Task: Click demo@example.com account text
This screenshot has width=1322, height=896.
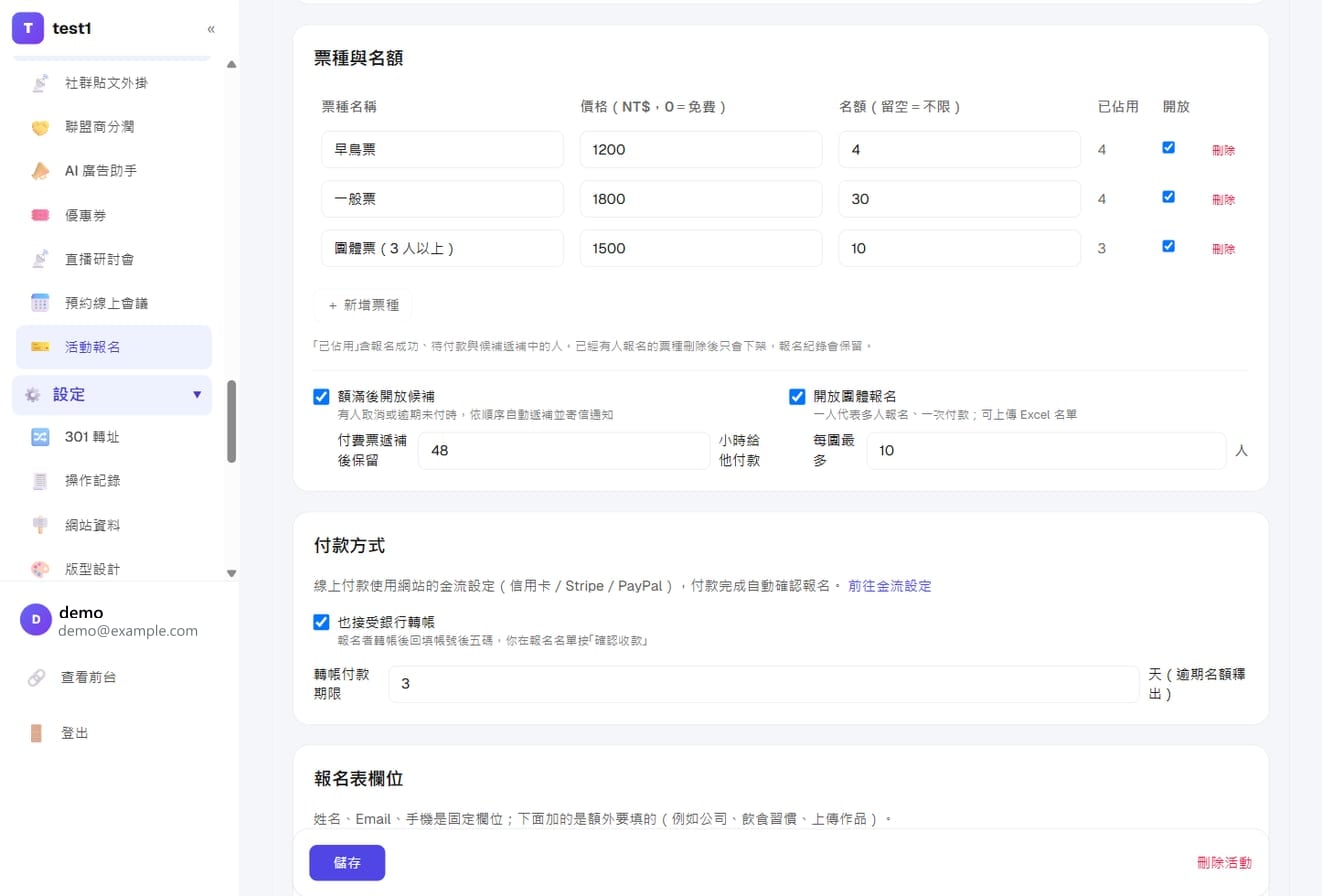Action: 128,631
